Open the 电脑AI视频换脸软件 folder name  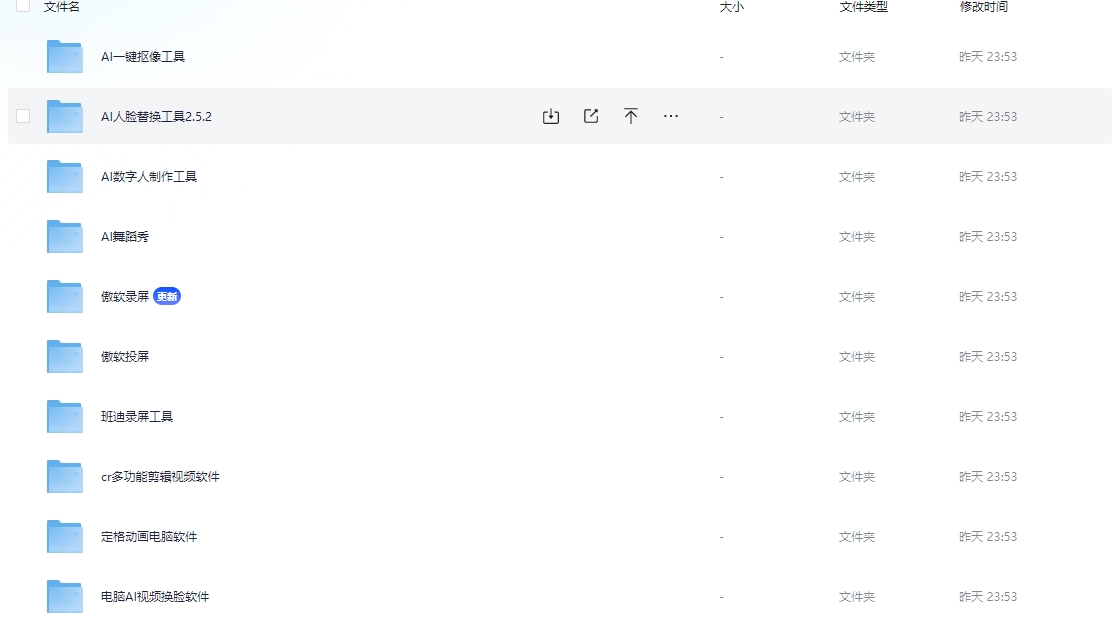(x=155, y=597)
